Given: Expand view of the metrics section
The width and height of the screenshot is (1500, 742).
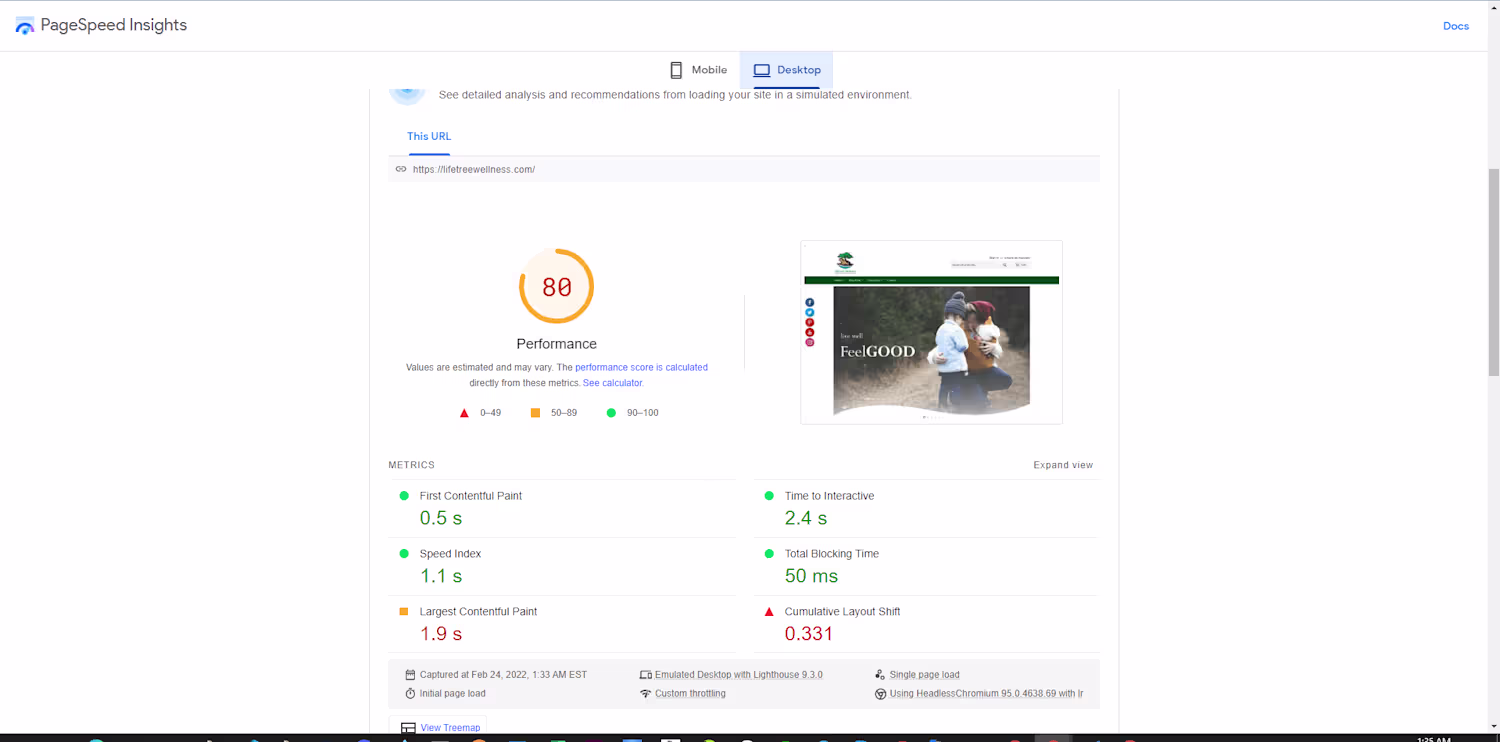Looking at the screenshot, I should pos(1063,465).
